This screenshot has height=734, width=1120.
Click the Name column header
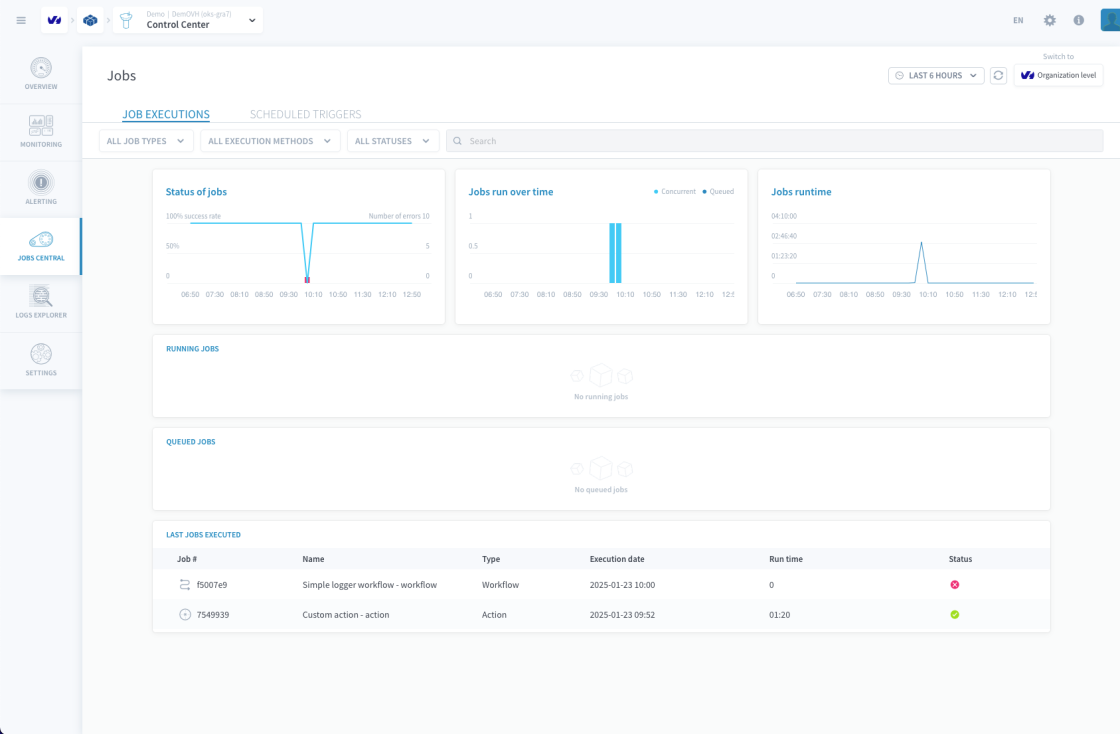[x=313, y=559]
